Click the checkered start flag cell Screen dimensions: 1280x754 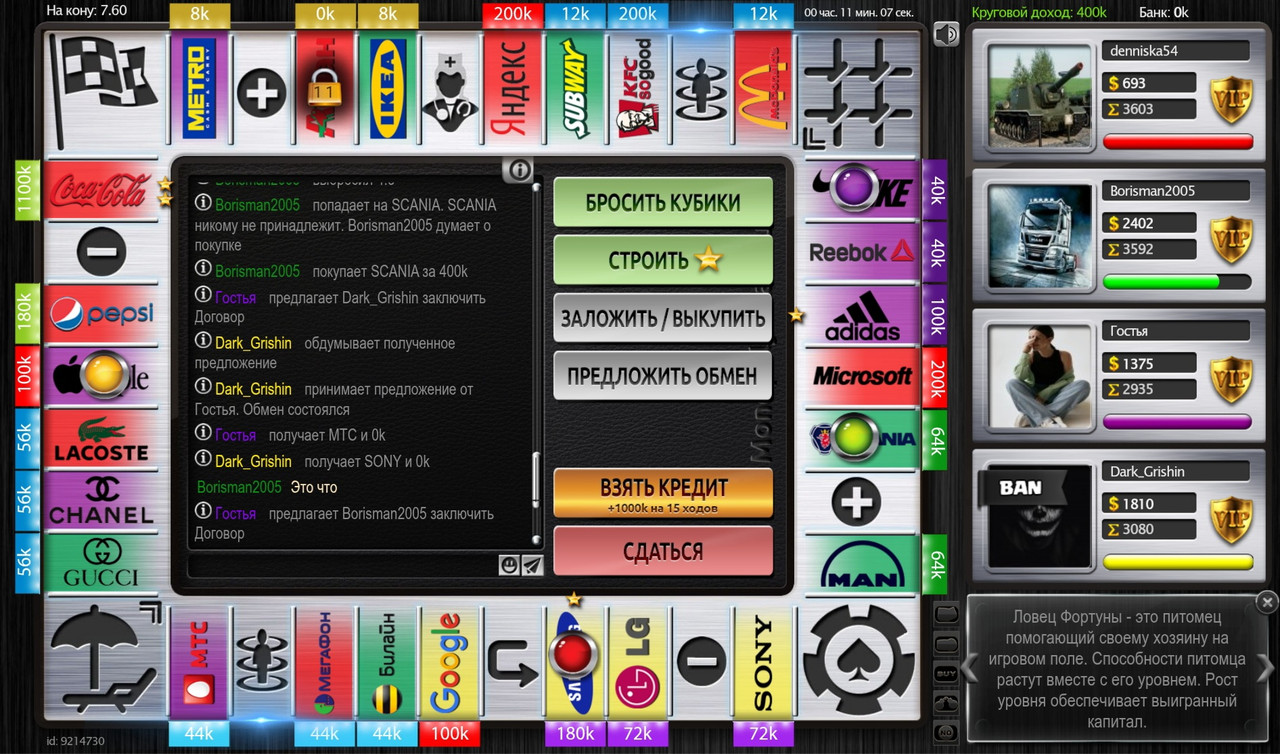click(x=103, y=90)
